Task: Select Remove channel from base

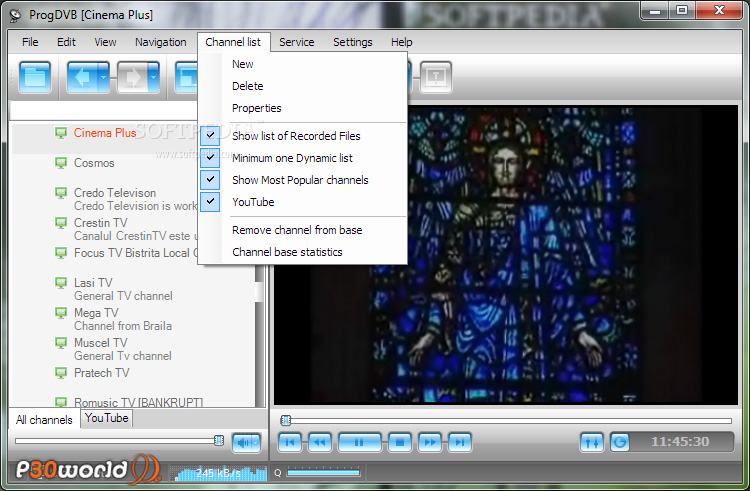Action: click(x=303, y=230)
